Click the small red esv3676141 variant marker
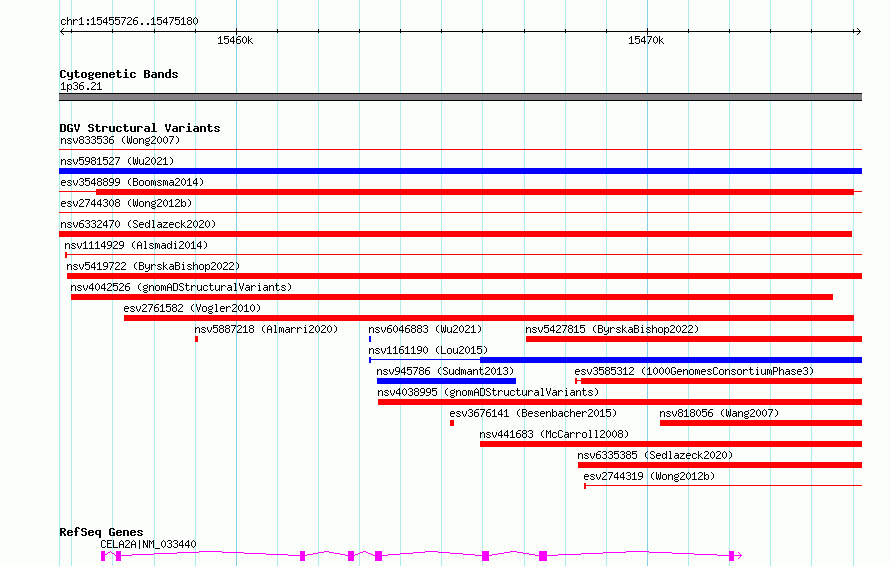This screenshot has height=566, width=890. (x=452, y=423)
